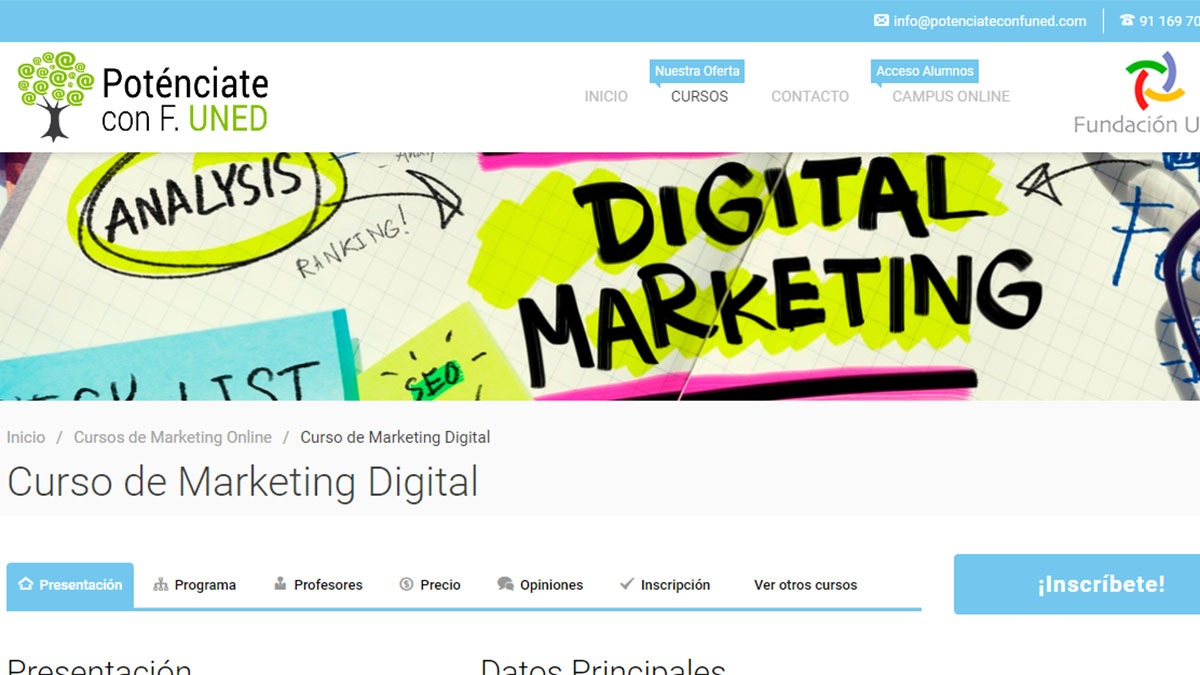Click the person icon beside Profesores

280,584
